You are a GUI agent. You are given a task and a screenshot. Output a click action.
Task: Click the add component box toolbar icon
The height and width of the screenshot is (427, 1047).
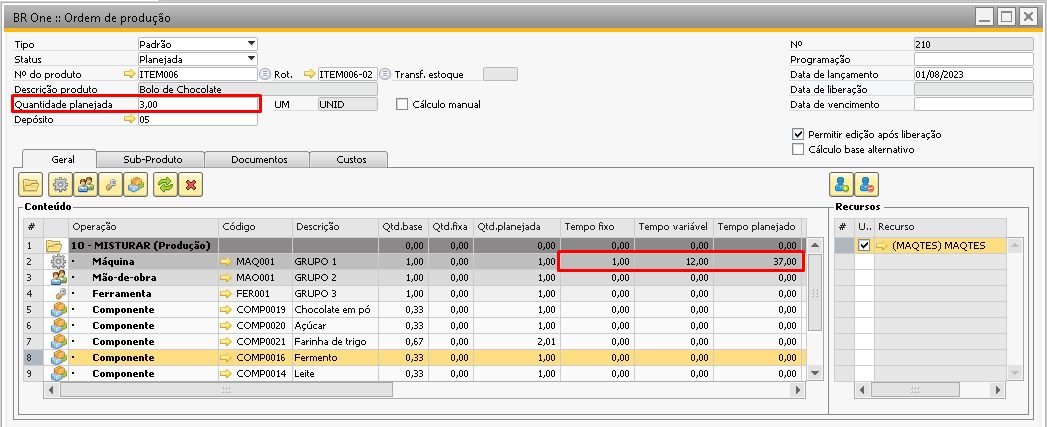coord(136,184)
